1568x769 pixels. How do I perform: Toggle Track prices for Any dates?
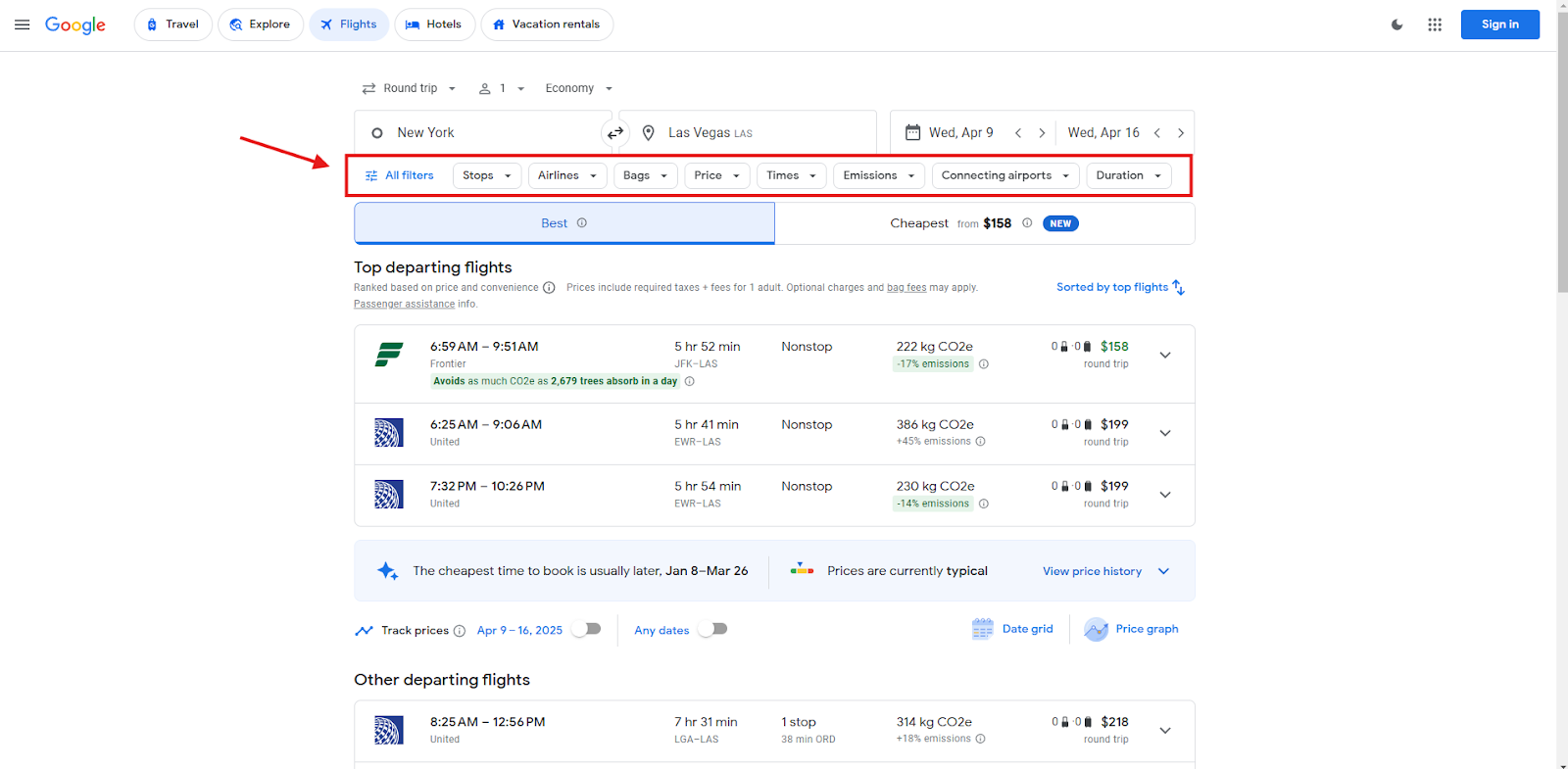pyautogui.click(x=713, y=629)
